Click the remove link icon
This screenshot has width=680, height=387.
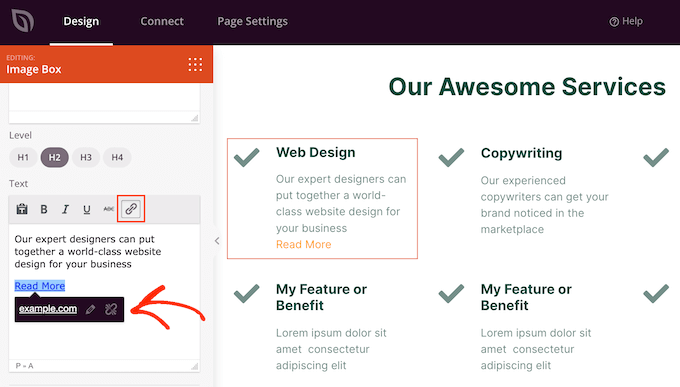[x=111, y=309]
